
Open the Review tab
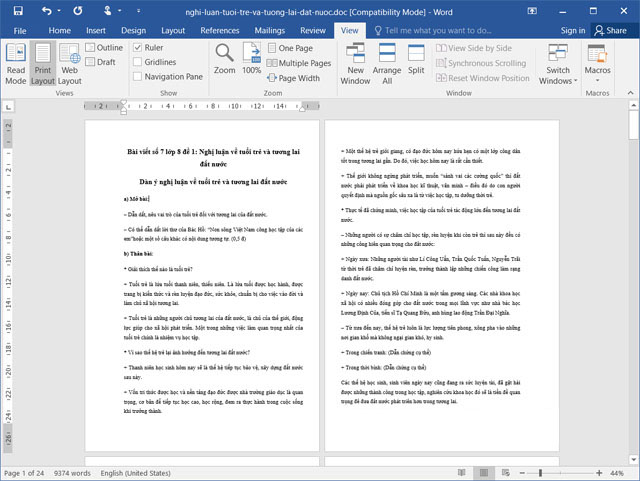click(313, 31)
